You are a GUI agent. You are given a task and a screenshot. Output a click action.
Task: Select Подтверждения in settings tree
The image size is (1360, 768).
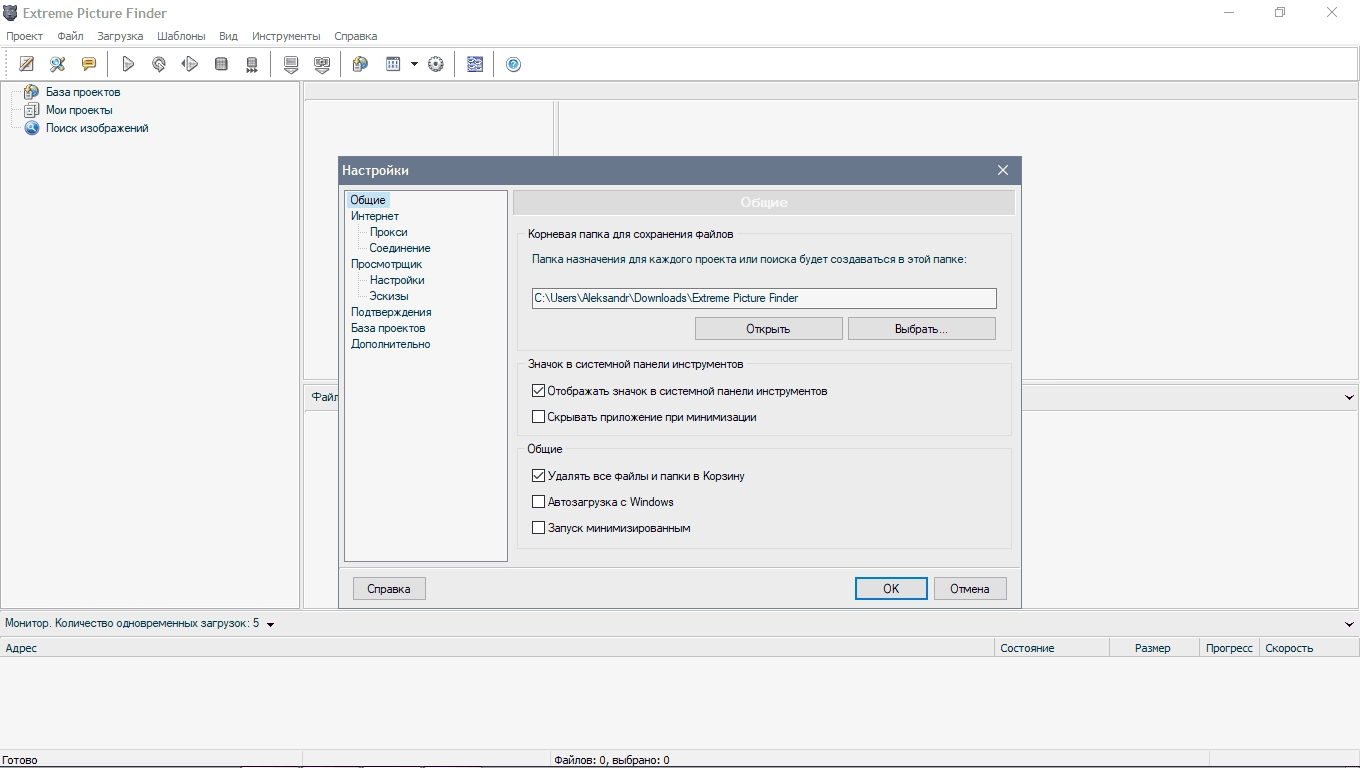point(391,312)
